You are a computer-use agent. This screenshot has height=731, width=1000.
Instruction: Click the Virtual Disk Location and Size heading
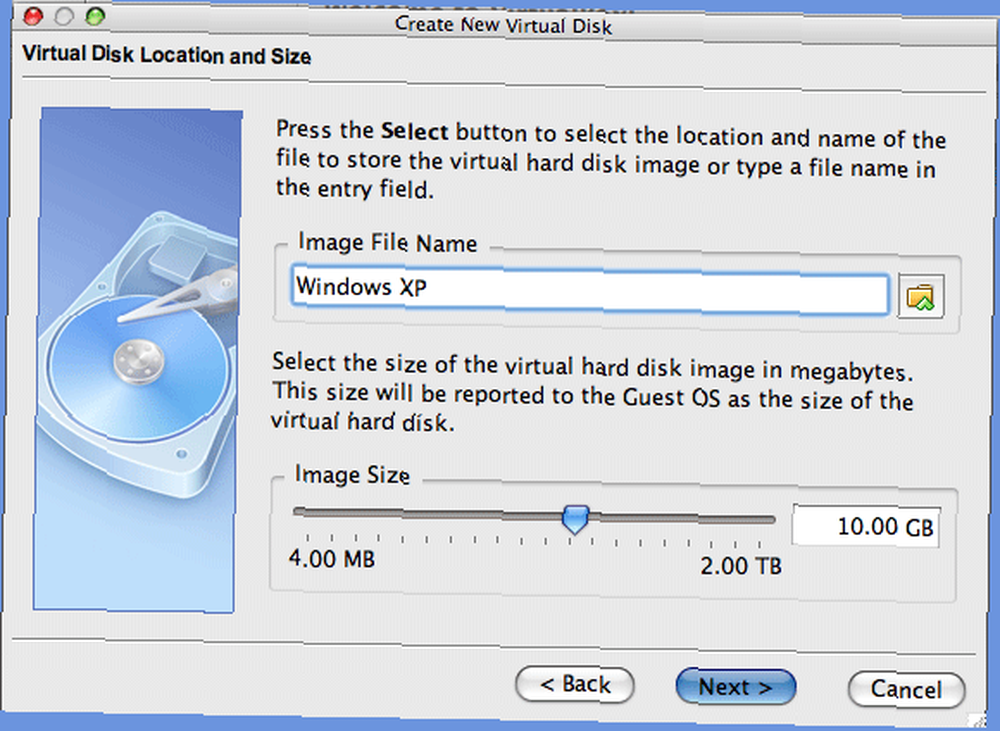click(166, 55)
